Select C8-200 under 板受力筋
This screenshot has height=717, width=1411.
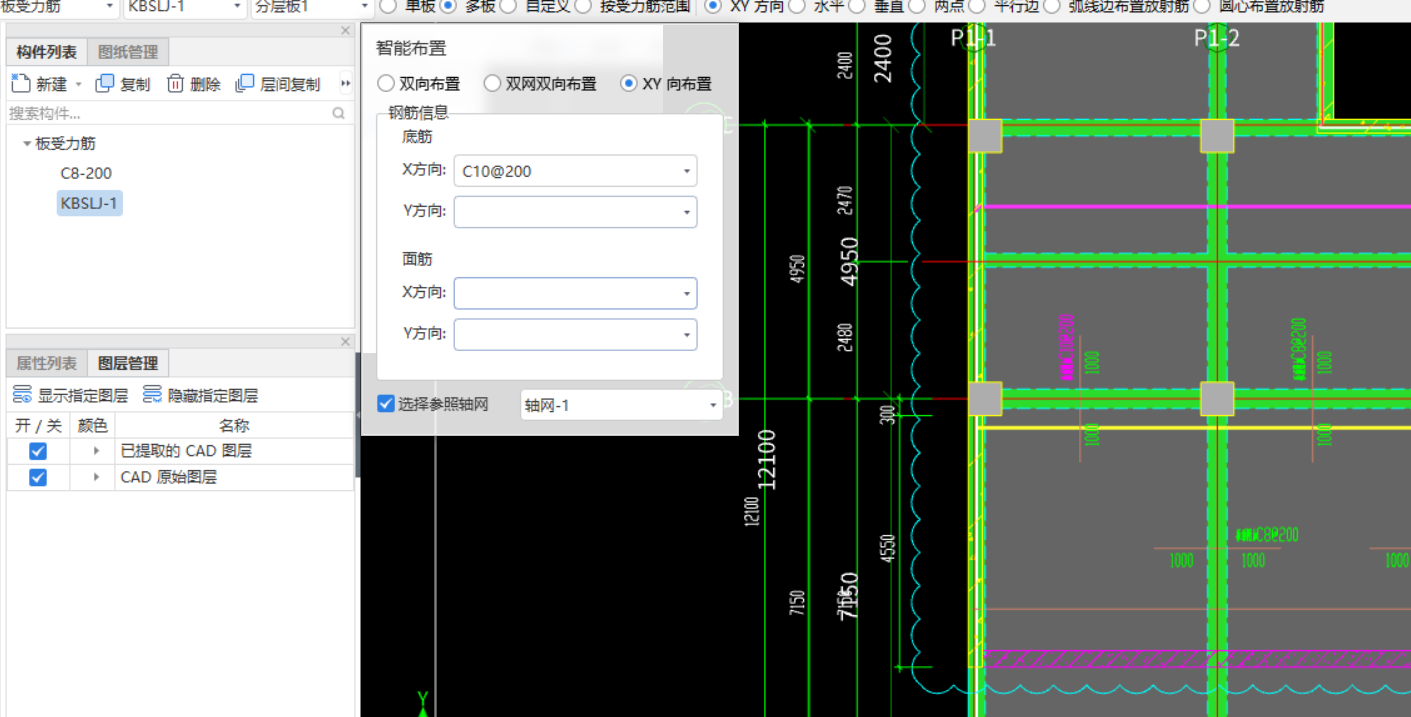[x=87, y=173]
